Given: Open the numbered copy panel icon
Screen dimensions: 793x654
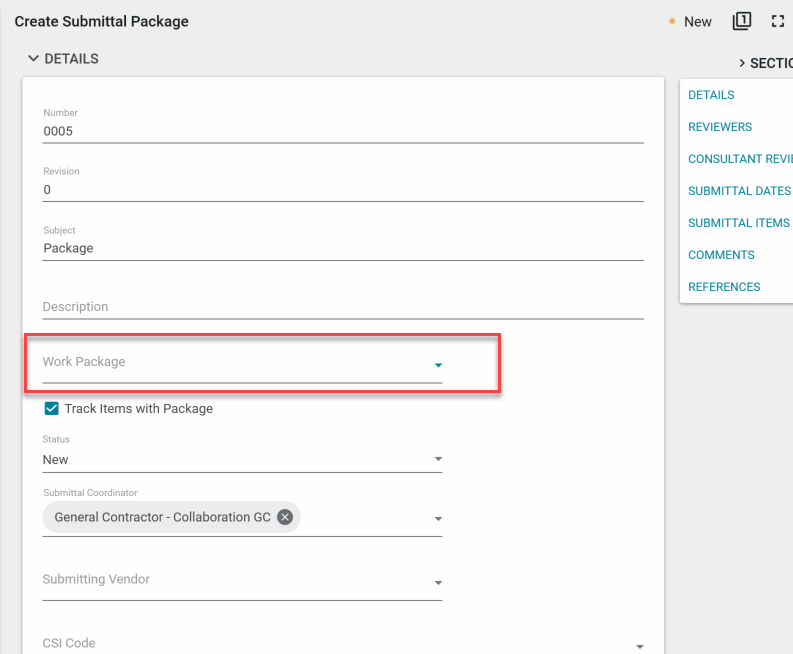Looking at the screenshot, I should [x=741, y=21].
